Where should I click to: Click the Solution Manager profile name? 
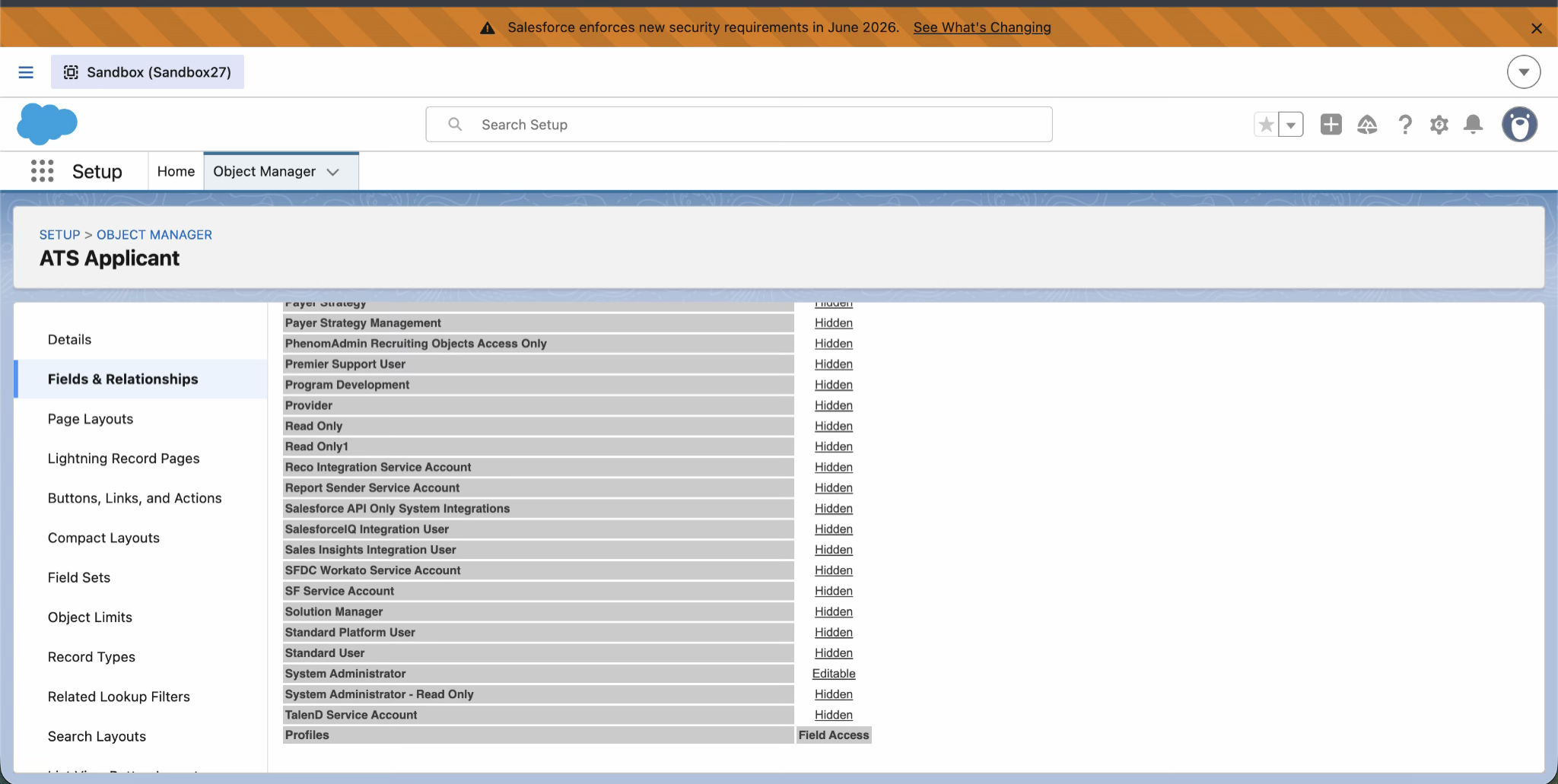(x=334, y=611)
